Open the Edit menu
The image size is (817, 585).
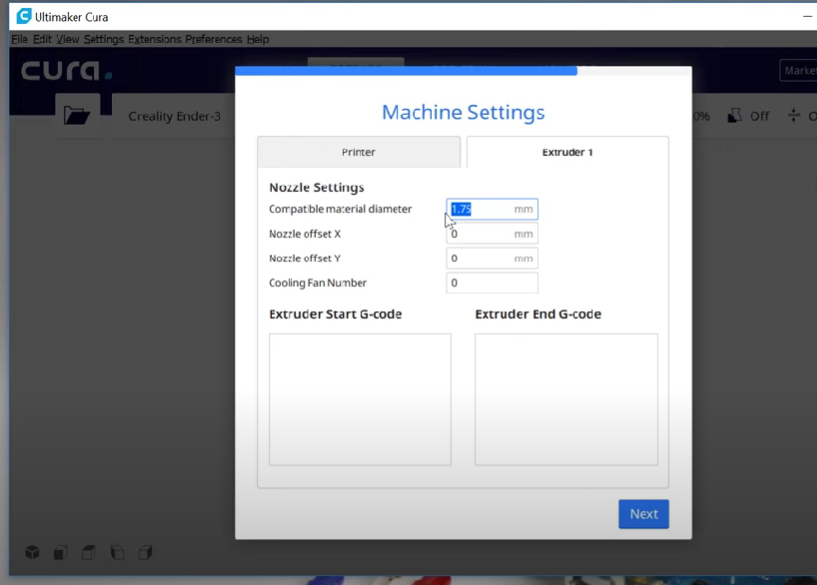[42, 39]
